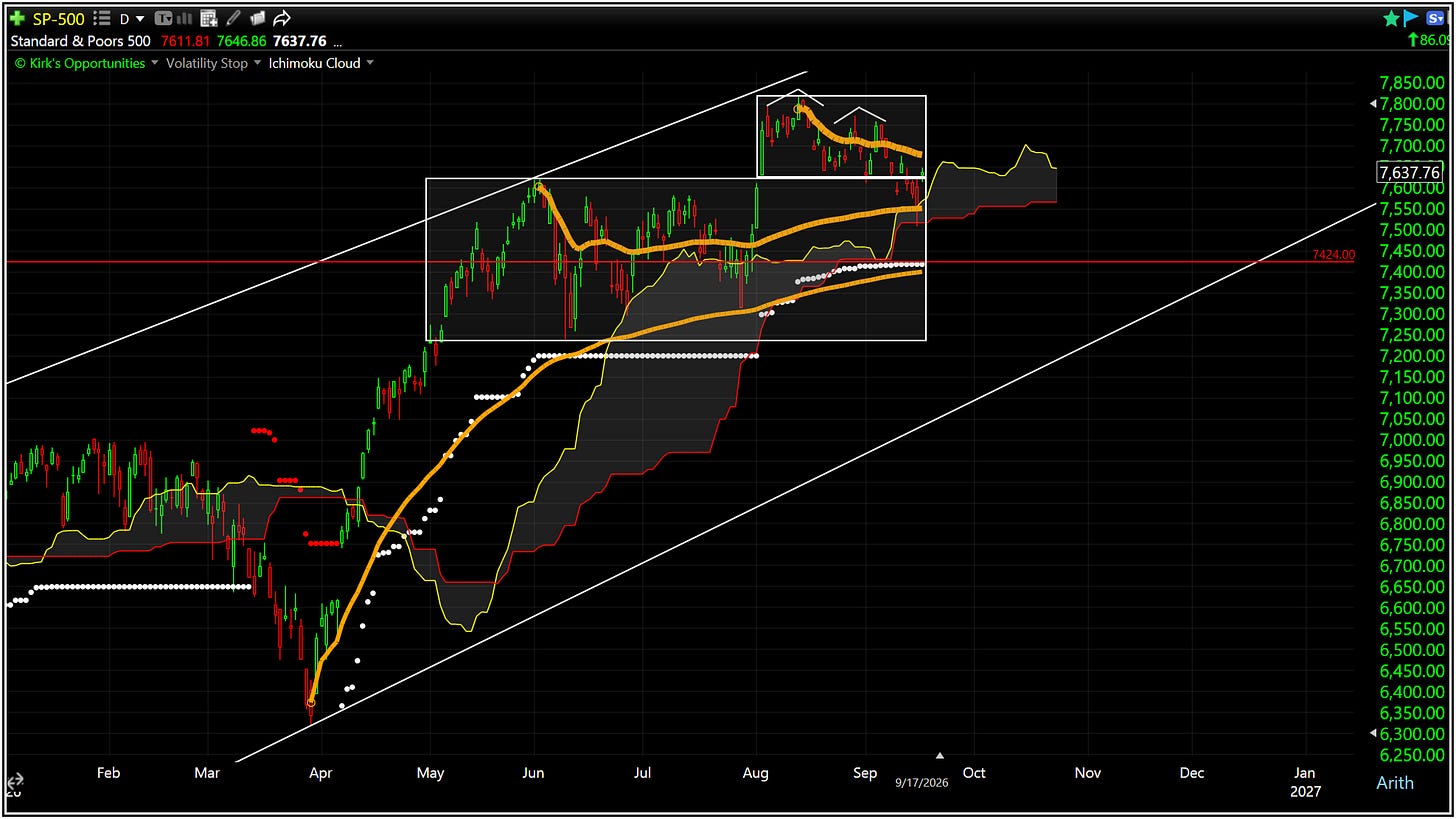Select the pencil drawing tool
The width and height of the screenshot is (1456, 819).
click(233, 18)
